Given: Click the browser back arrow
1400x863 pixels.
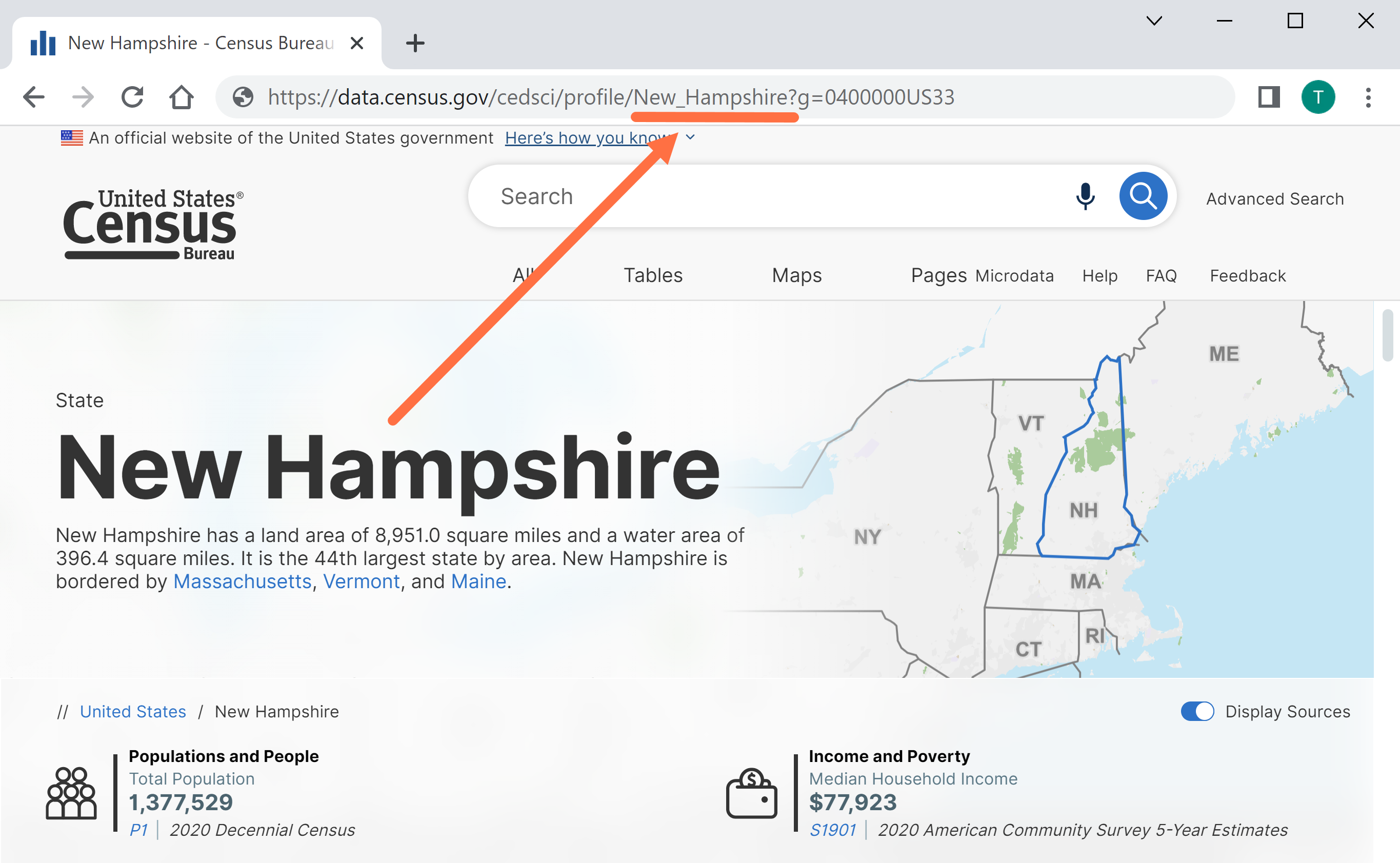Looking at the screenshot, I should tap(34, 97).
